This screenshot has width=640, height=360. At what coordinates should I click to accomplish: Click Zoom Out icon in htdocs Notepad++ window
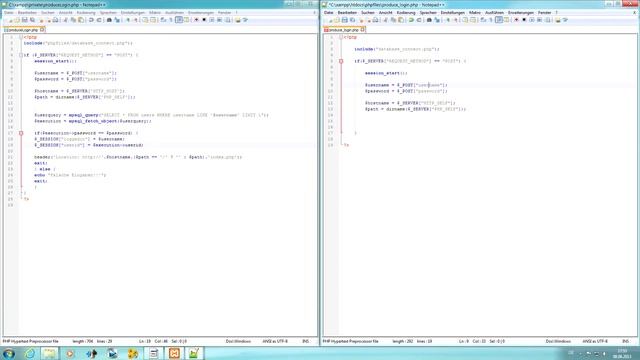(456, 20)
